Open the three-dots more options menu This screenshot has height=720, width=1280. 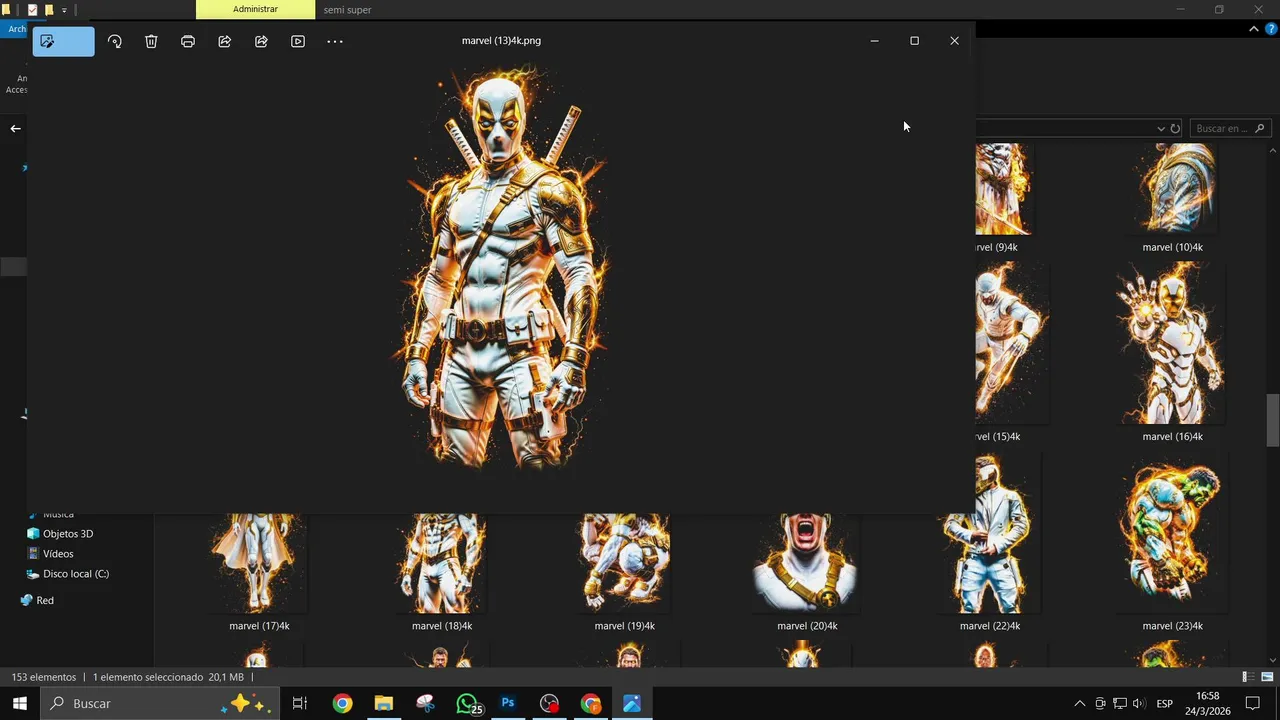(335, 41)
